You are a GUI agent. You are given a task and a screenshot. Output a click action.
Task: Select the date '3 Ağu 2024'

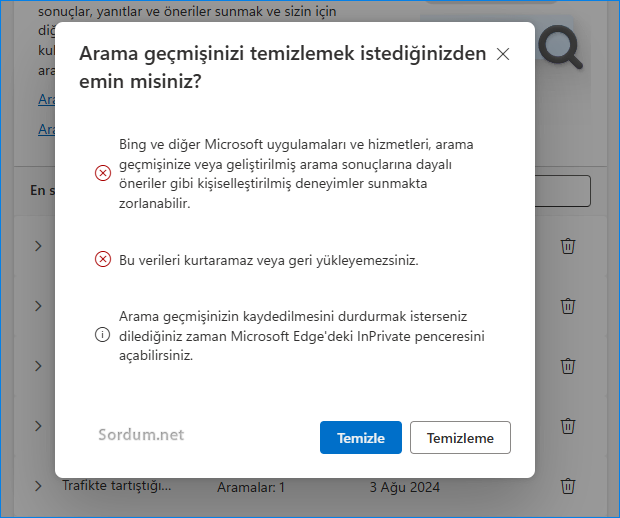coord(405,487)
